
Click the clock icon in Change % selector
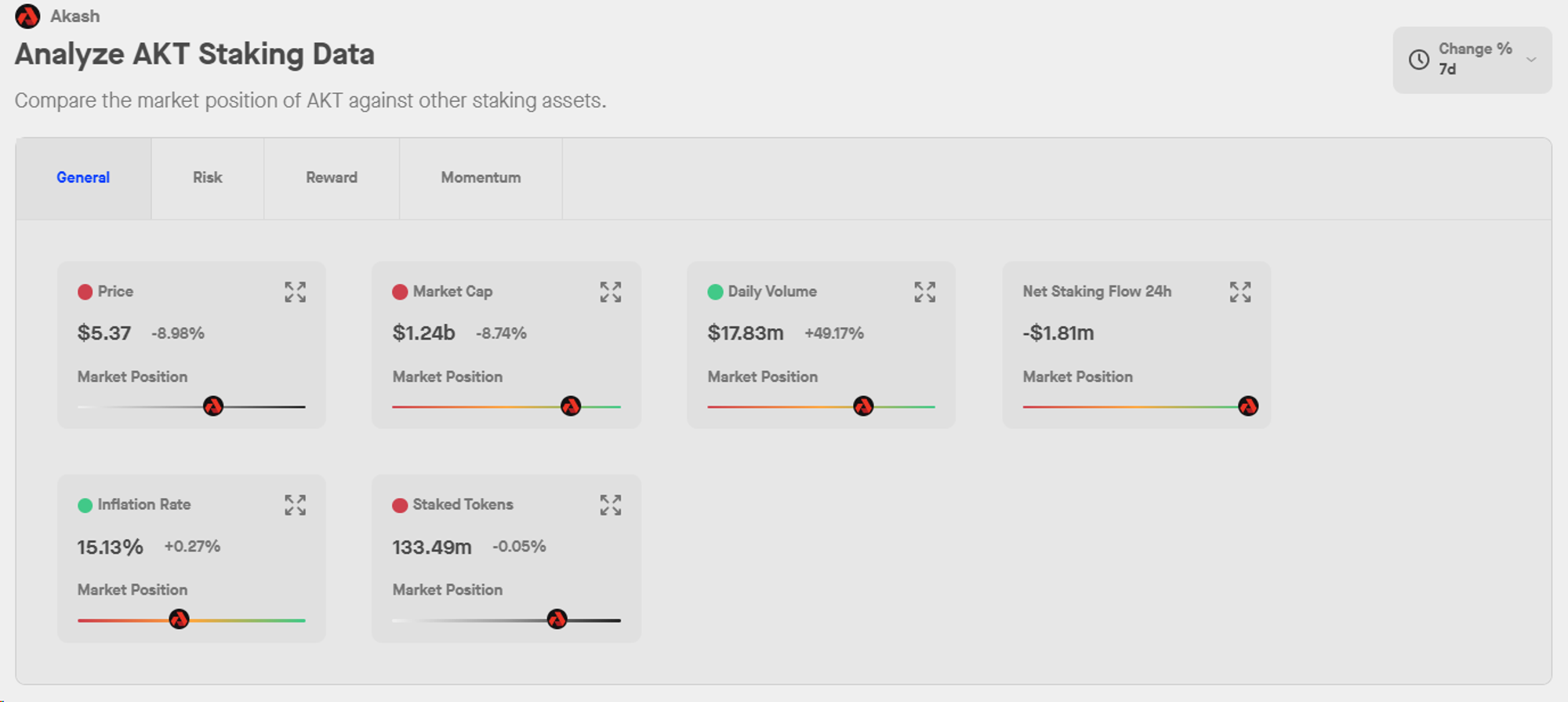tap(1419, 60)
